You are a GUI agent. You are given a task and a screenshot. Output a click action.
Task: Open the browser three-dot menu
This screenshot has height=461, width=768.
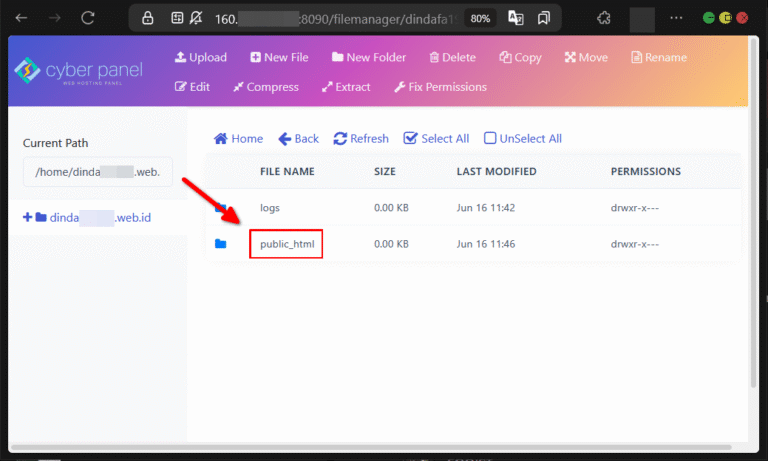676,18
